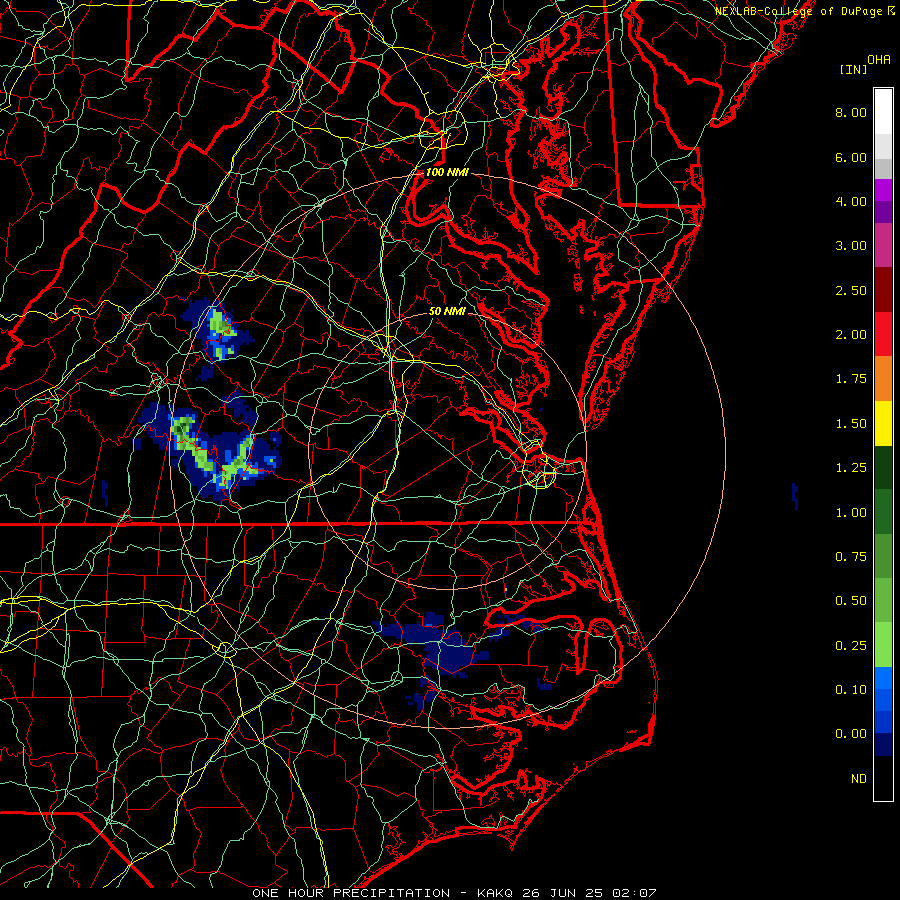This screenshot has height=900, width=900.
Task: Click the '0.00' scale label
Action: click(x=851, y=734)
